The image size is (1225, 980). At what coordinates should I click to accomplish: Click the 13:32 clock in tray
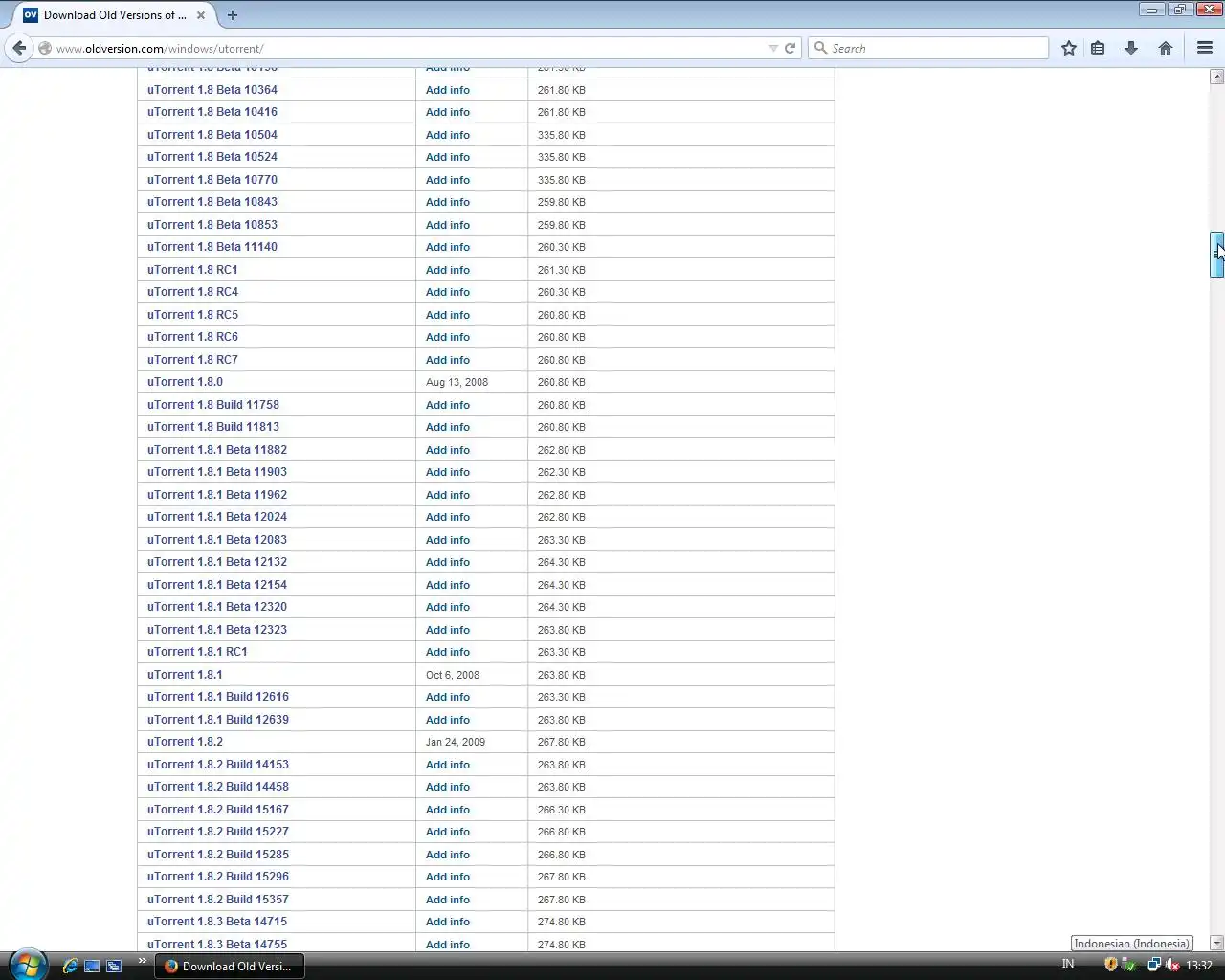coord(1199,965)
